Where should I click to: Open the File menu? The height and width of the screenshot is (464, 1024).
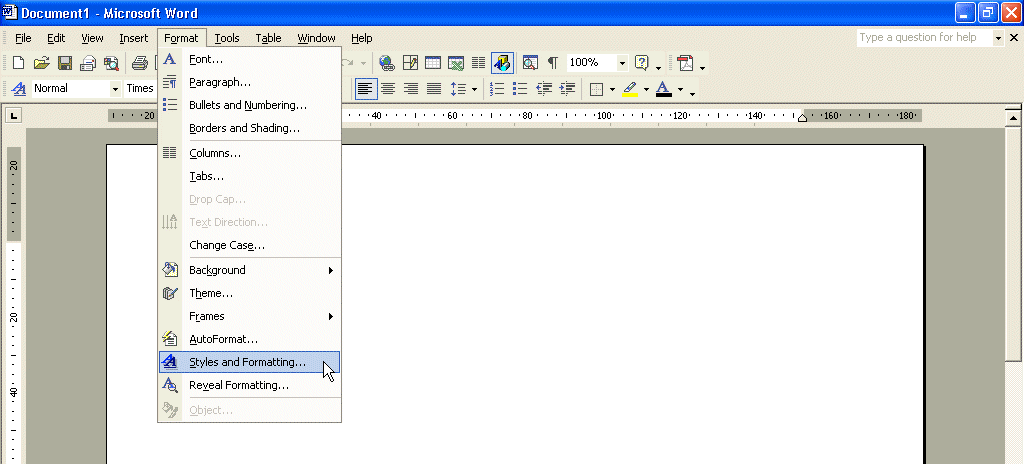(x=24, y=38)
